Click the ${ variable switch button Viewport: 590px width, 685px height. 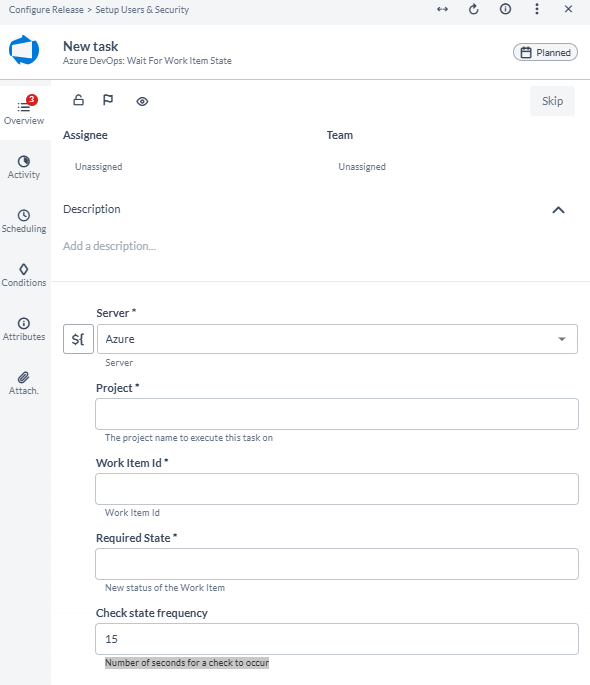[78, 339]
